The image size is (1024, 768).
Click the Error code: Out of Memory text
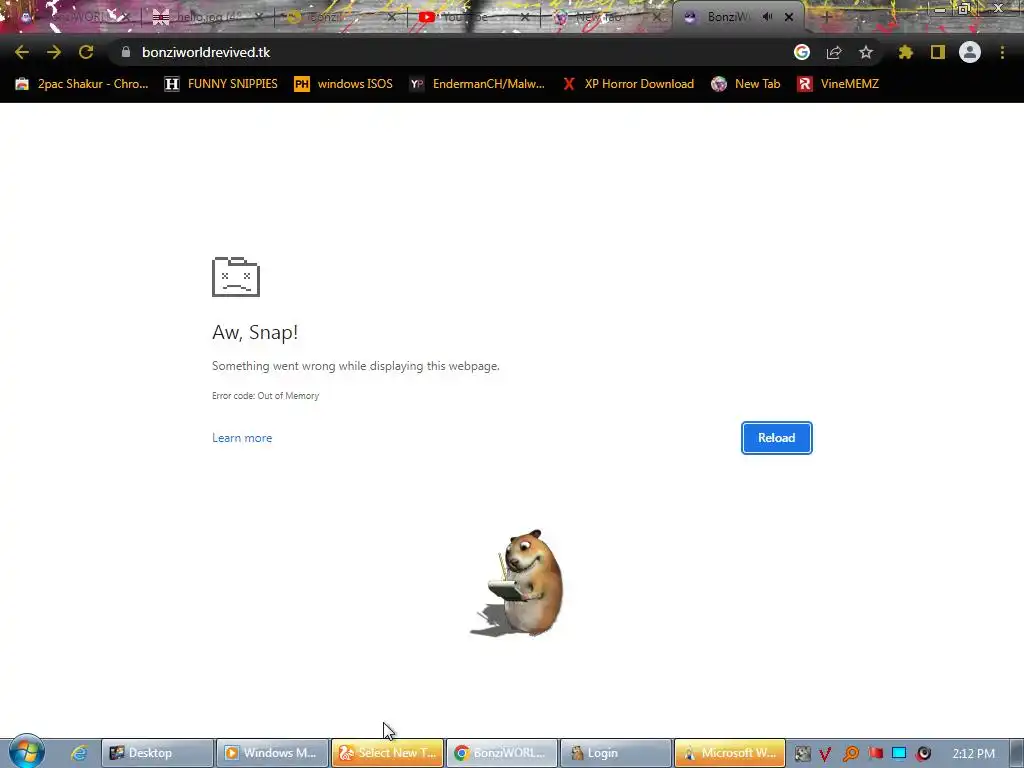pyautogui.click(x=265, y=396)
